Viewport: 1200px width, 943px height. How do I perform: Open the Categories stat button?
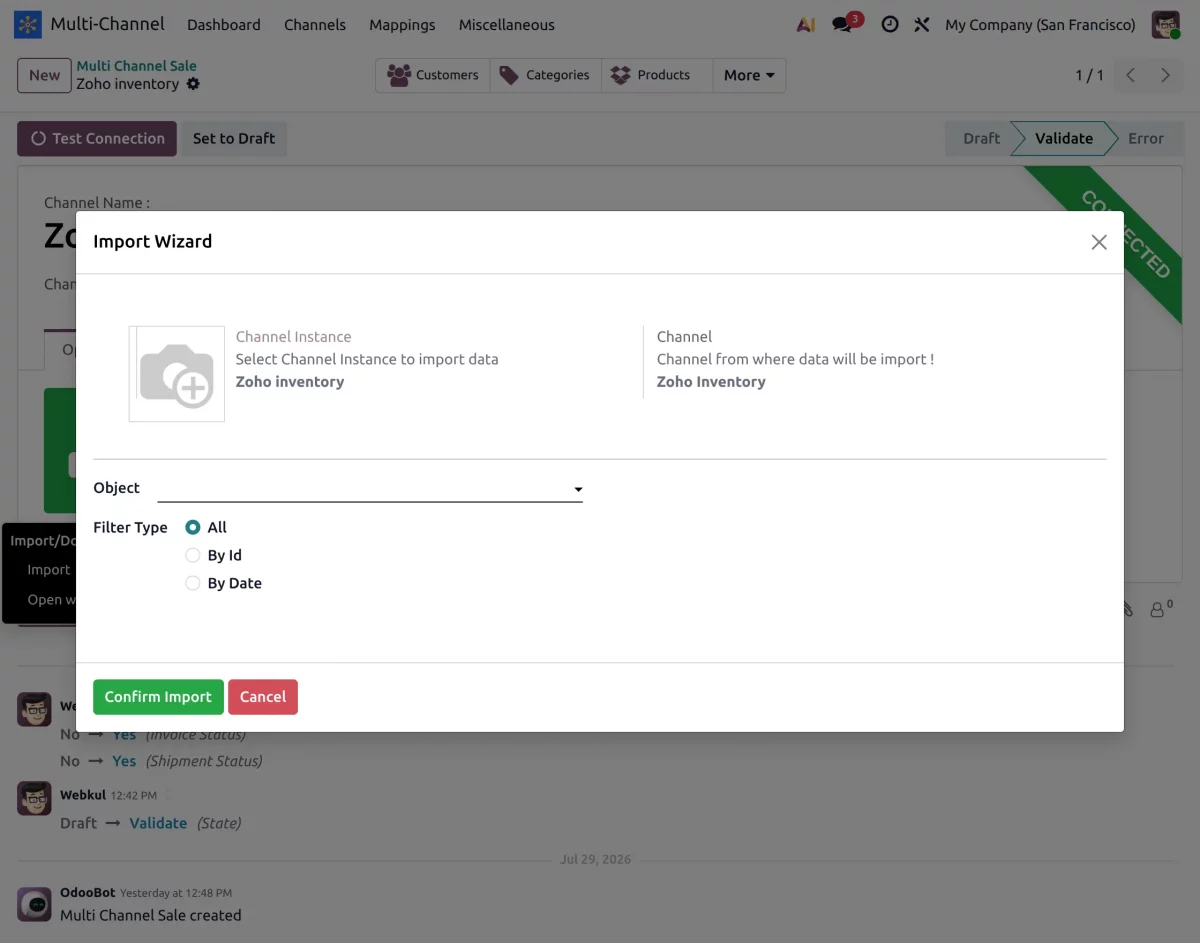(x=545, y=75)
